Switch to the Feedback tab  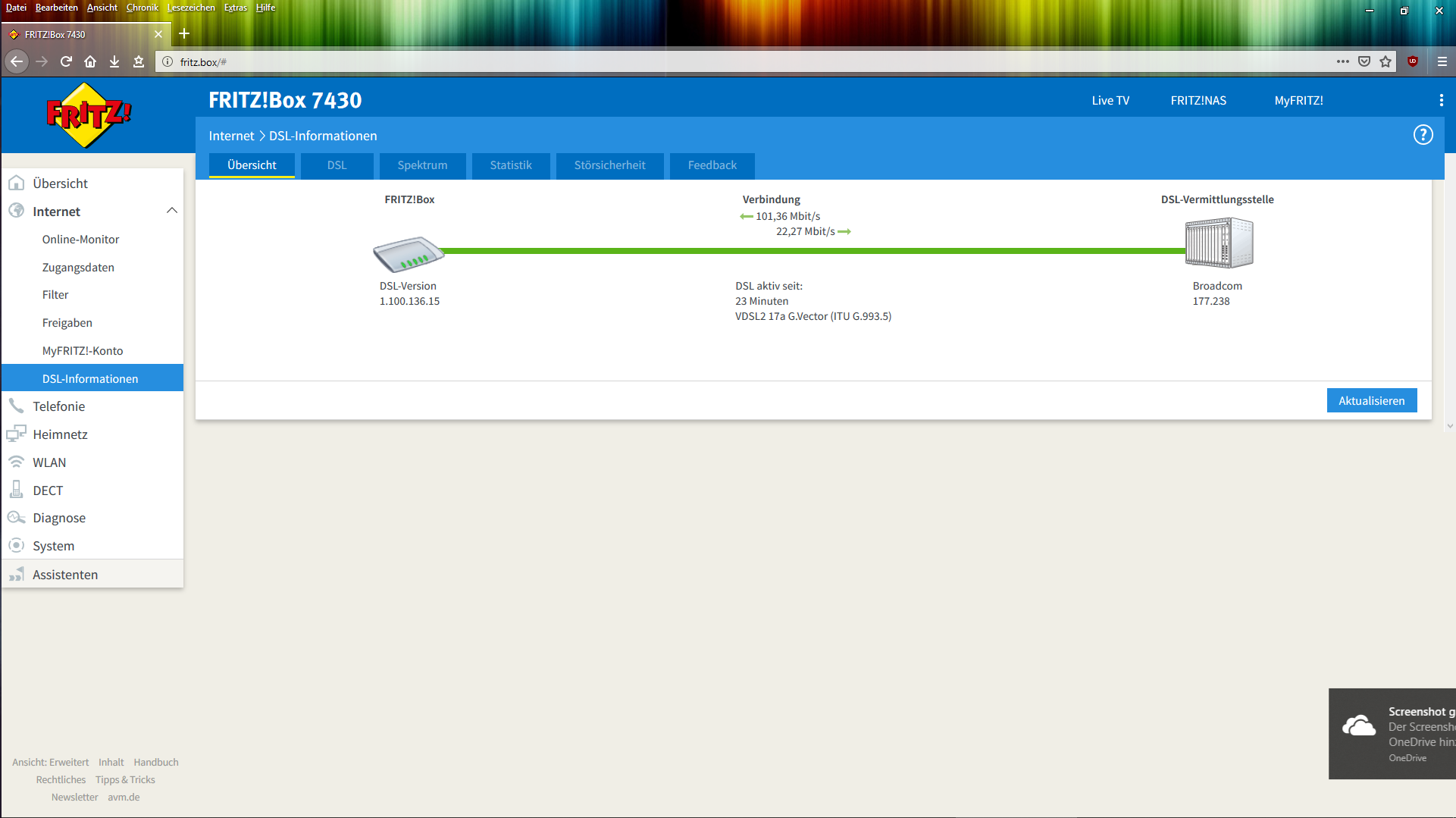click(712, 165)
